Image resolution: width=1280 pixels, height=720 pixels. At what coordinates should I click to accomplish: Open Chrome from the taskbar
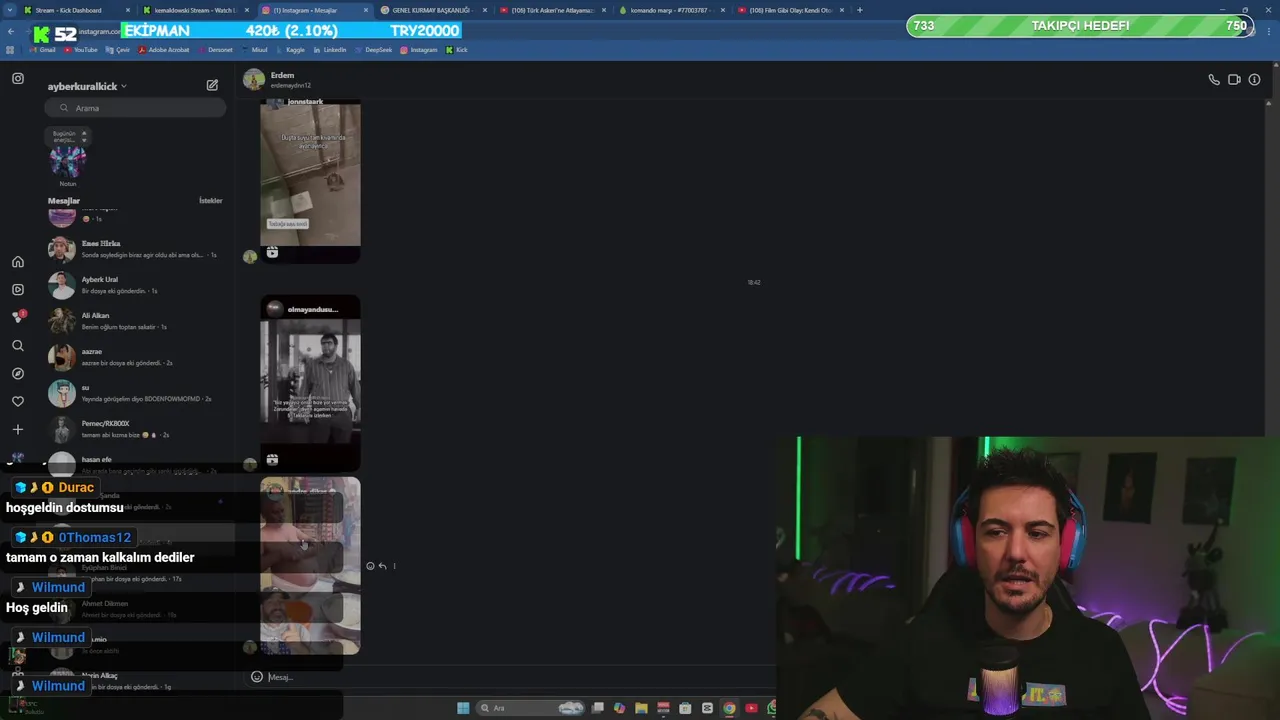click(729, 708)
